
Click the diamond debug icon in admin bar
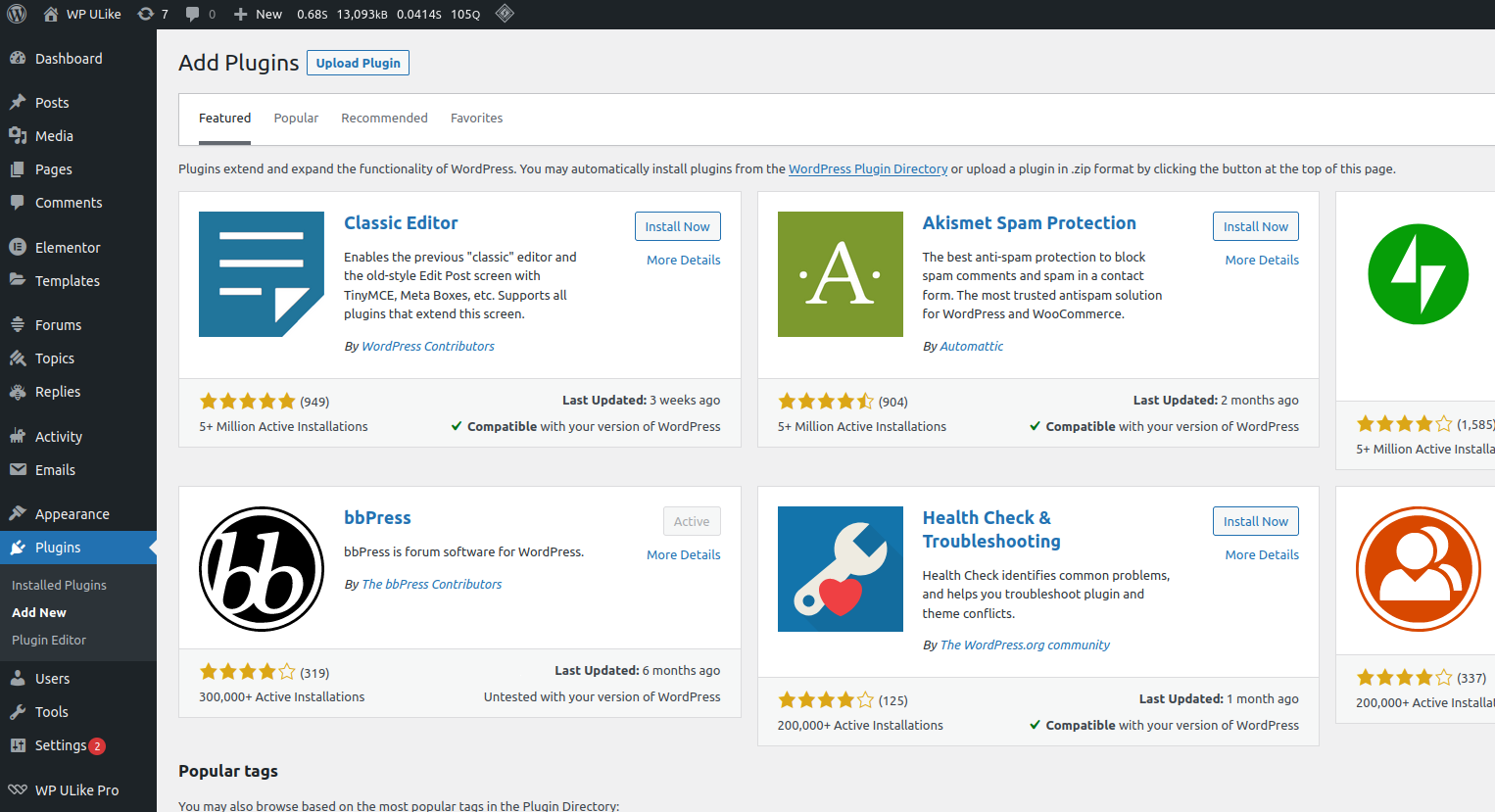[505, 14]
